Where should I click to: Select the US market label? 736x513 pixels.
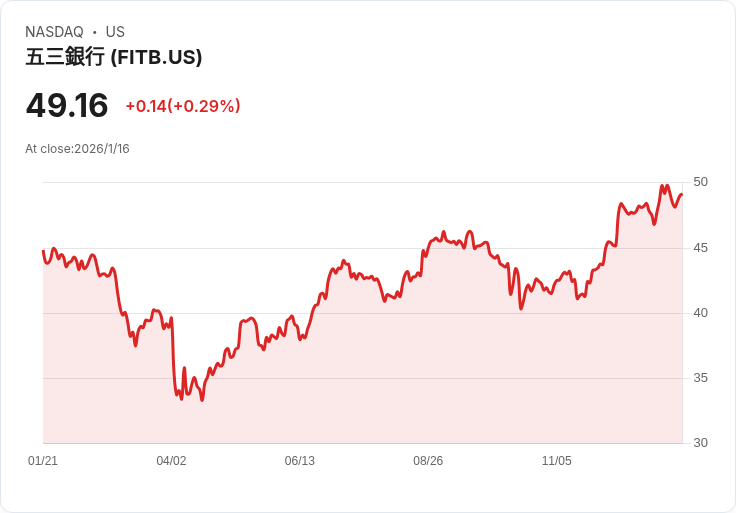(115, 32)
